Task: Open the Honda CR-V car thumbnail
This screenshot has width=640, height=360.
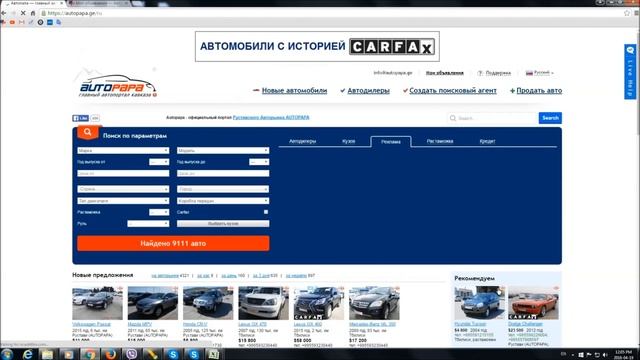Action: click(208, 303)
